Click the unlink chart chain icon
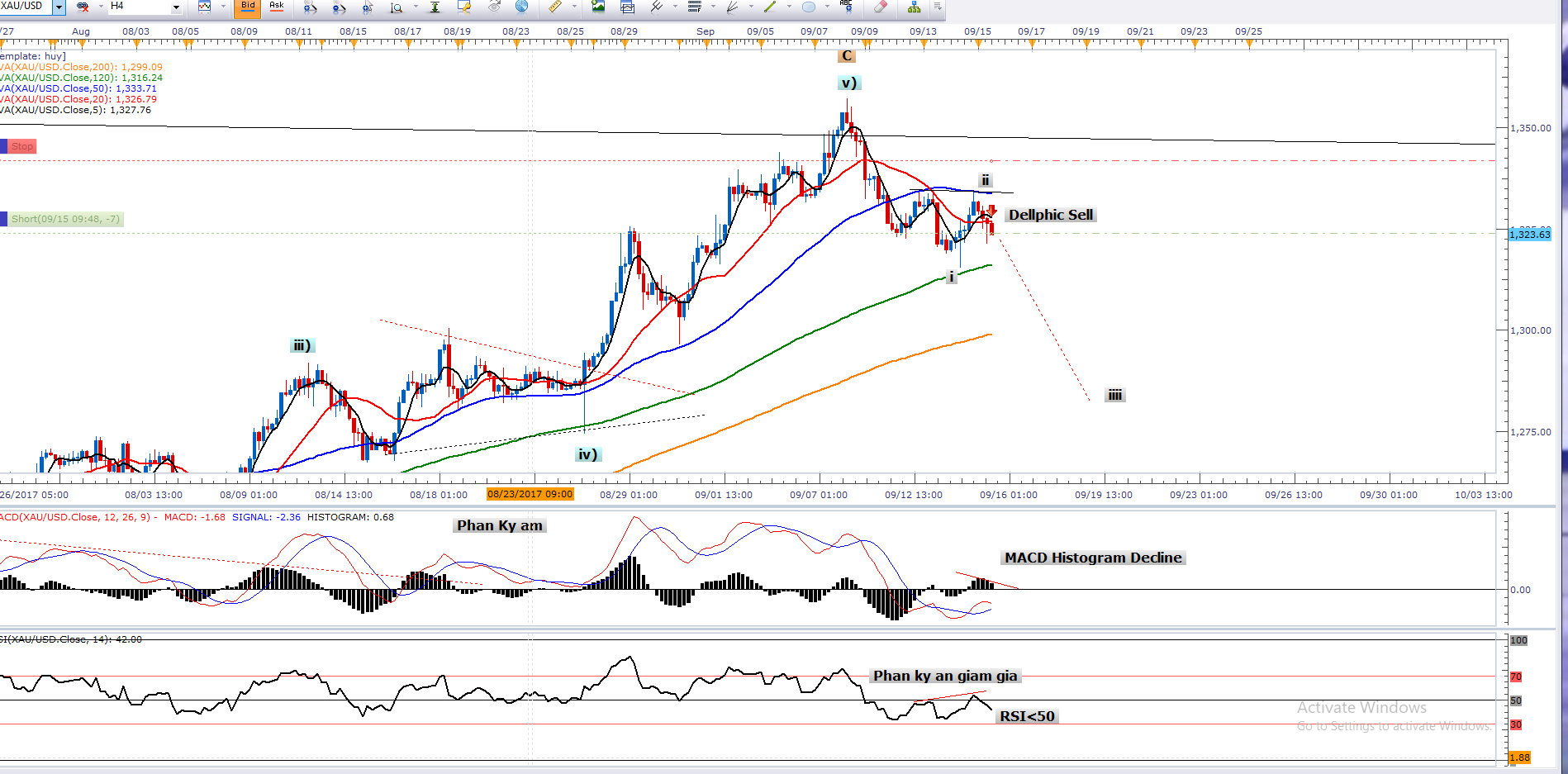1568x774 pixels. [83, 7]
